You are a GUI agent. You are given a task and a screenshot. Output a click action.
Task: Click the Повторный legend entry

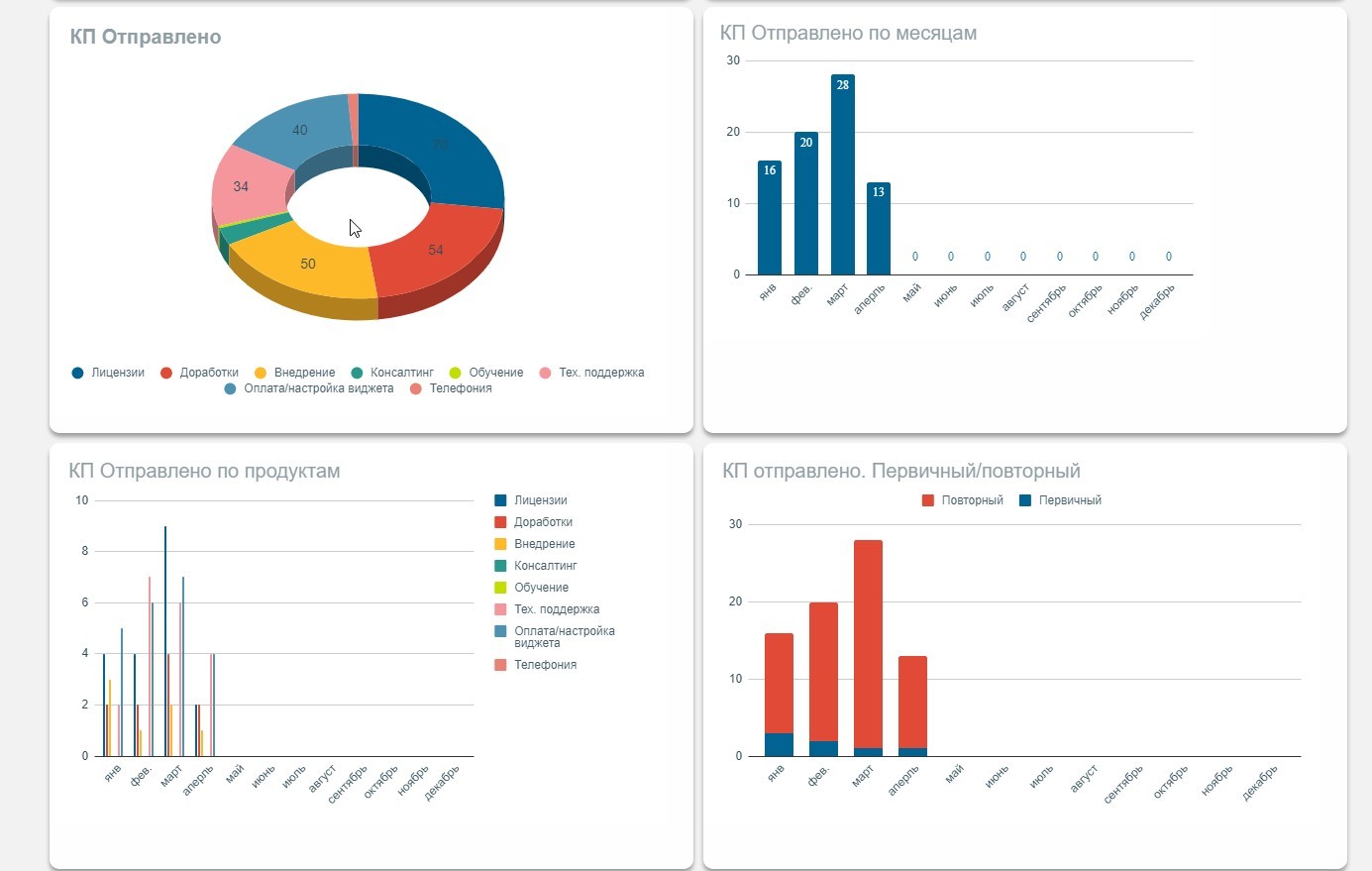pyautogui.click(x=963, y=500)
